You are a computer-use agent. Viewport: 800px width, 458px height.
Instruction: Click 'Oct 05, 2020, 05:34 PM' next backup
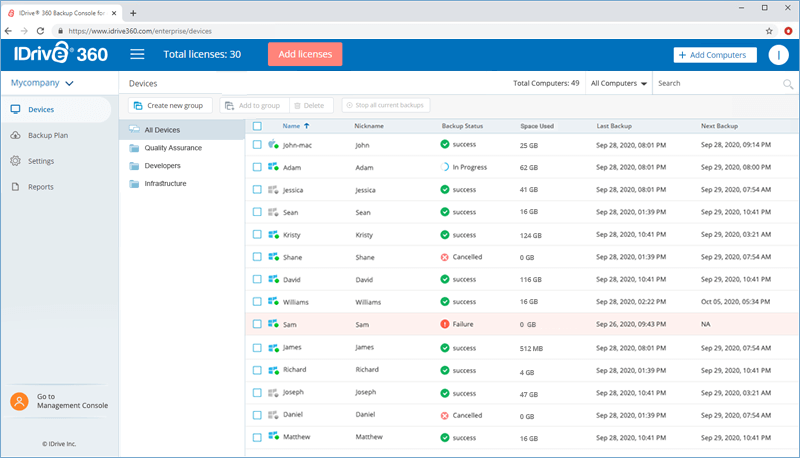pos(735,301)
